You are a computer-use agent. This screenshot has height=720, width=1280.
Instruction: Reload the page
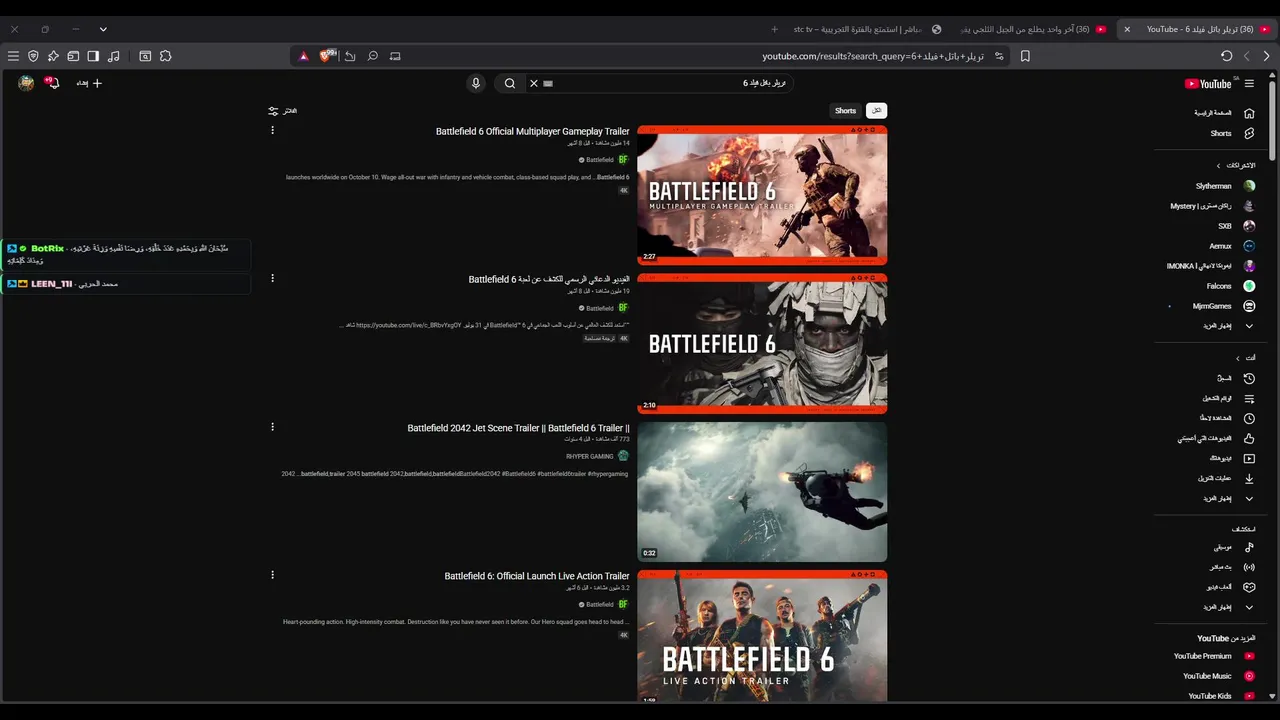pos(1227,56)
